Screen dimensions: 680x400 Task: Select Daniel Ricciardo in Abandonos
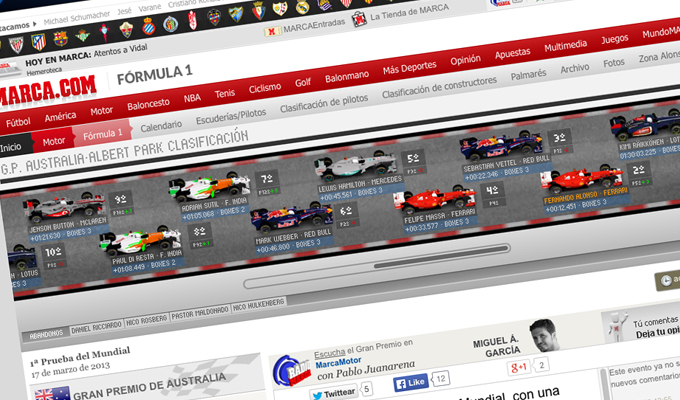point(96,328)
